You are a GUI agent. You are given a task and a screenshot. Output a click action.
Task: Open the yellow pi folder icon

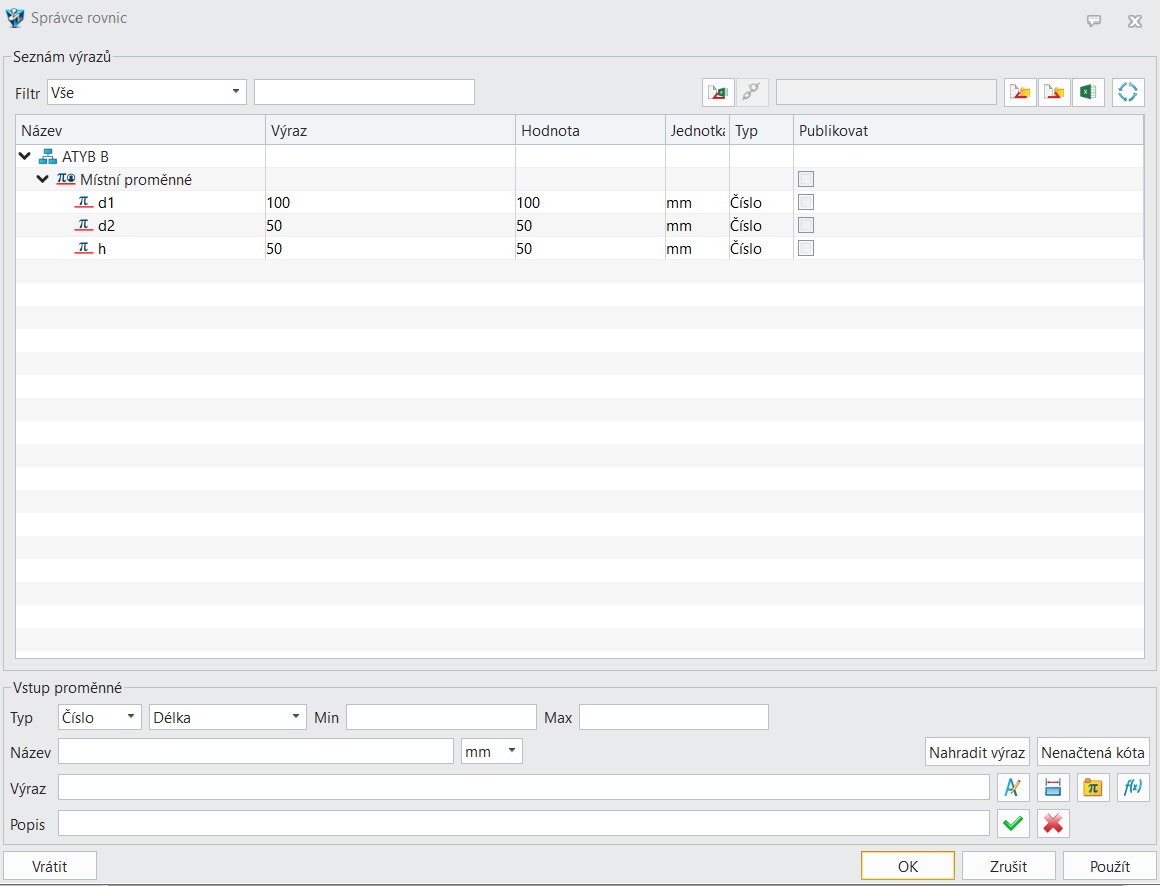pos(1093,788)
